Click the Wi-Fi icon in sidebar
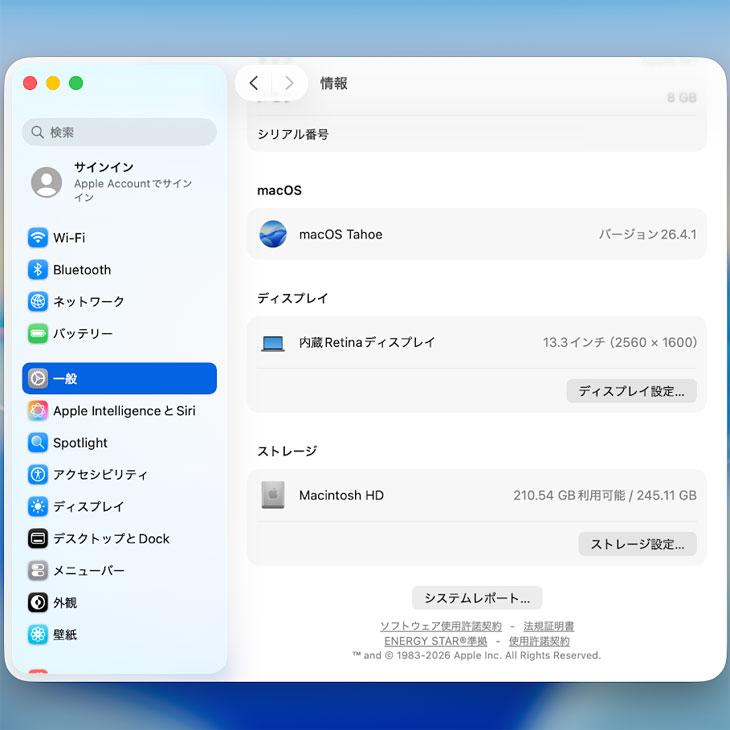 [x=38, y=237]
